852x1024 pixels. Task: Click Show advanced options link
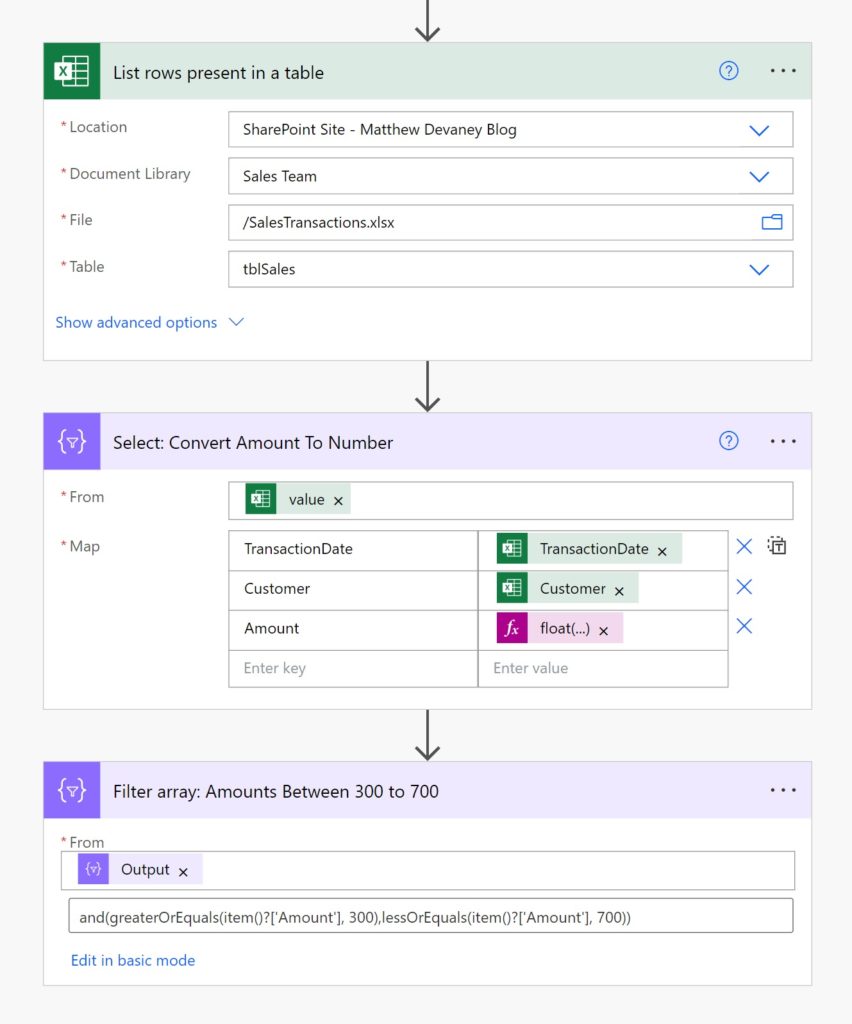click(136, 323)
